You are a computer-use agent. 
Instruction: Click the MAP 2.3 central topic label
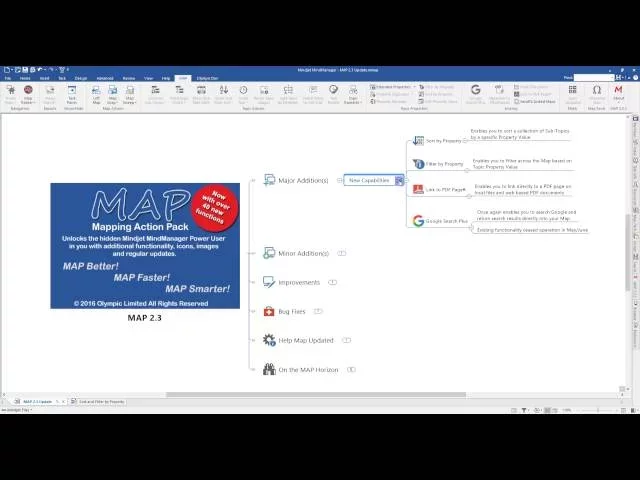click(x=144, y=318)
